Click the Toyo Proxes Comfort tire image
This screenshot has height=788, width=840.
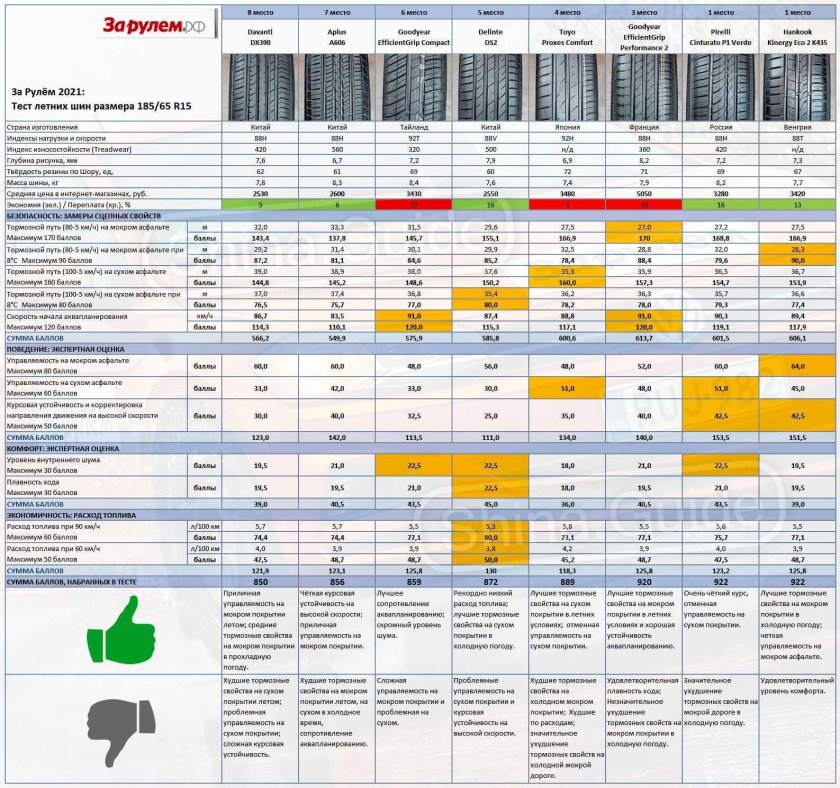(566, 89)
